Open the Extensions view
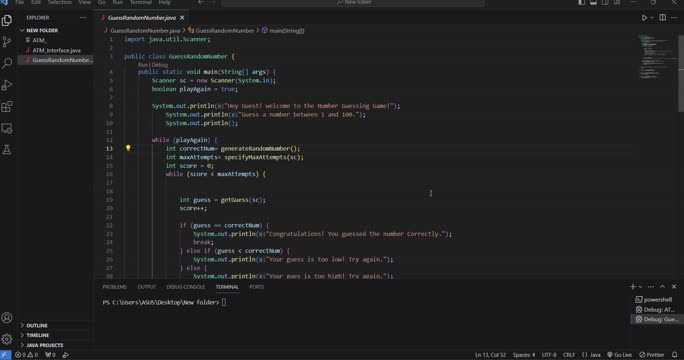This screenshot has width=684, height=360. pyautogui.click(x=7, y=106)
